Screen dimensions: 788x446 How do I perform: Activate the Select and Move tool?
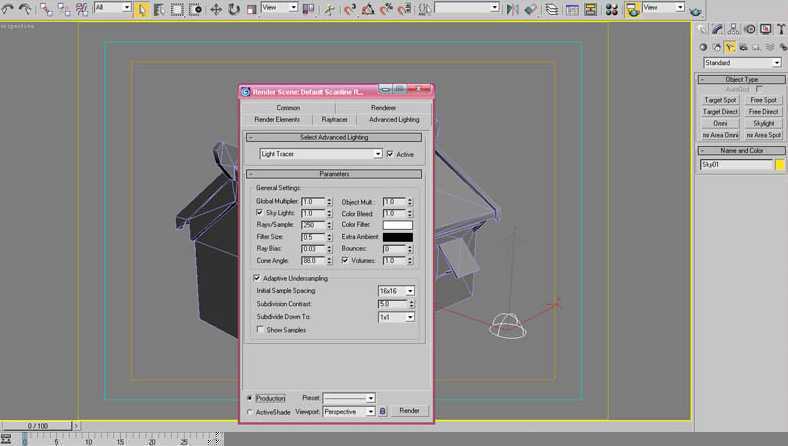click(216, 9)
